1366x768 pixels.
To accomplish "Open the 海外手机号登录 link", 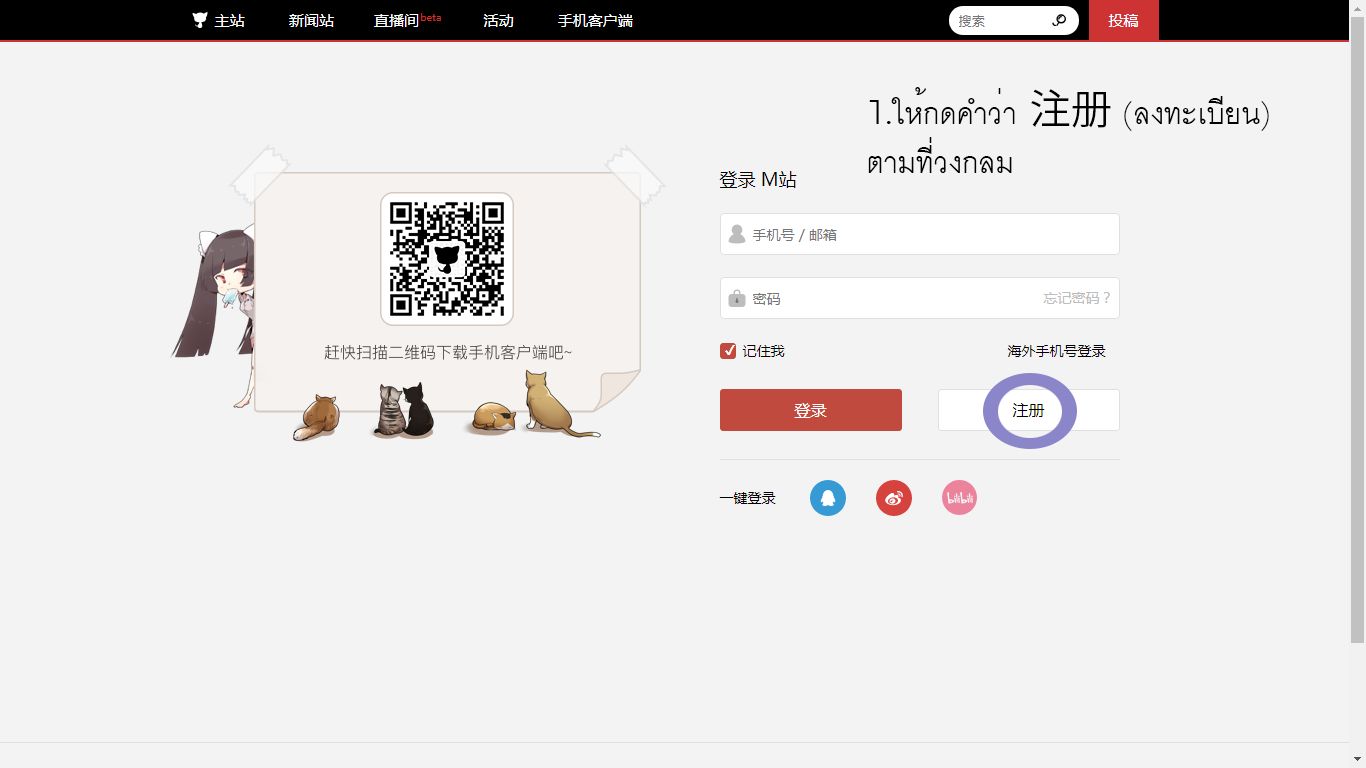I will coord(1056,351).
